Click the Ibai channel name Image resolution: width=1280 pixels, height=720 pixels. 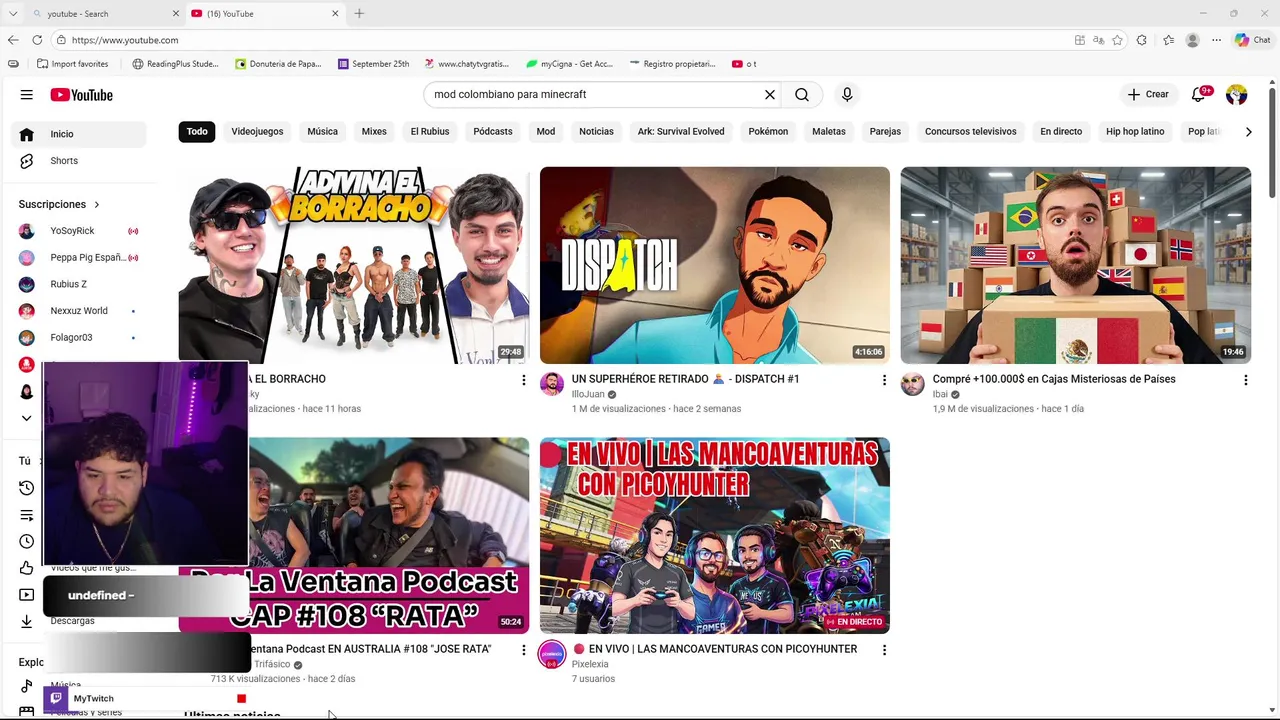point(940,395)
